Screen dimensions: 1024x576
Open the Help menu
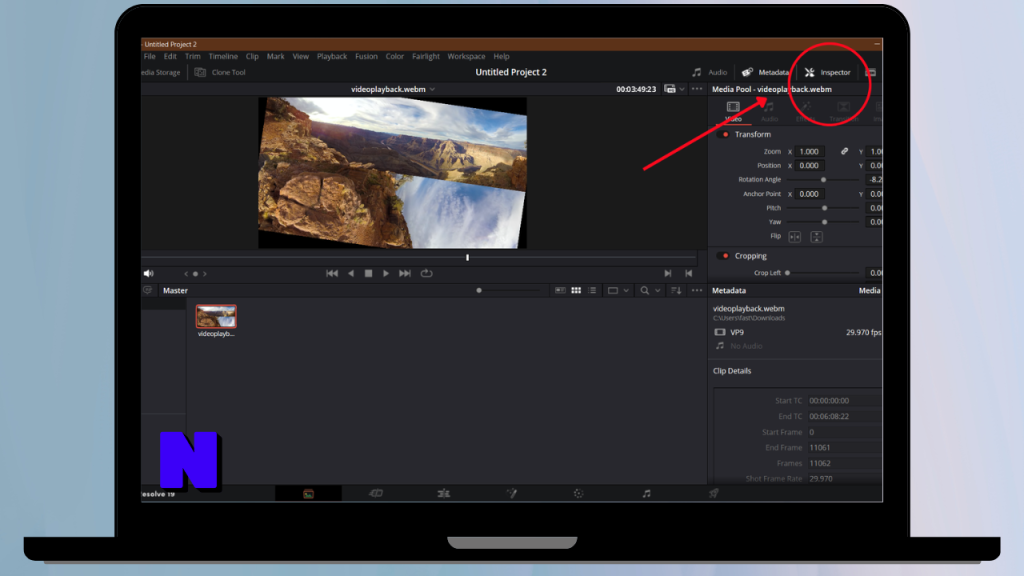tap(502, 57)
